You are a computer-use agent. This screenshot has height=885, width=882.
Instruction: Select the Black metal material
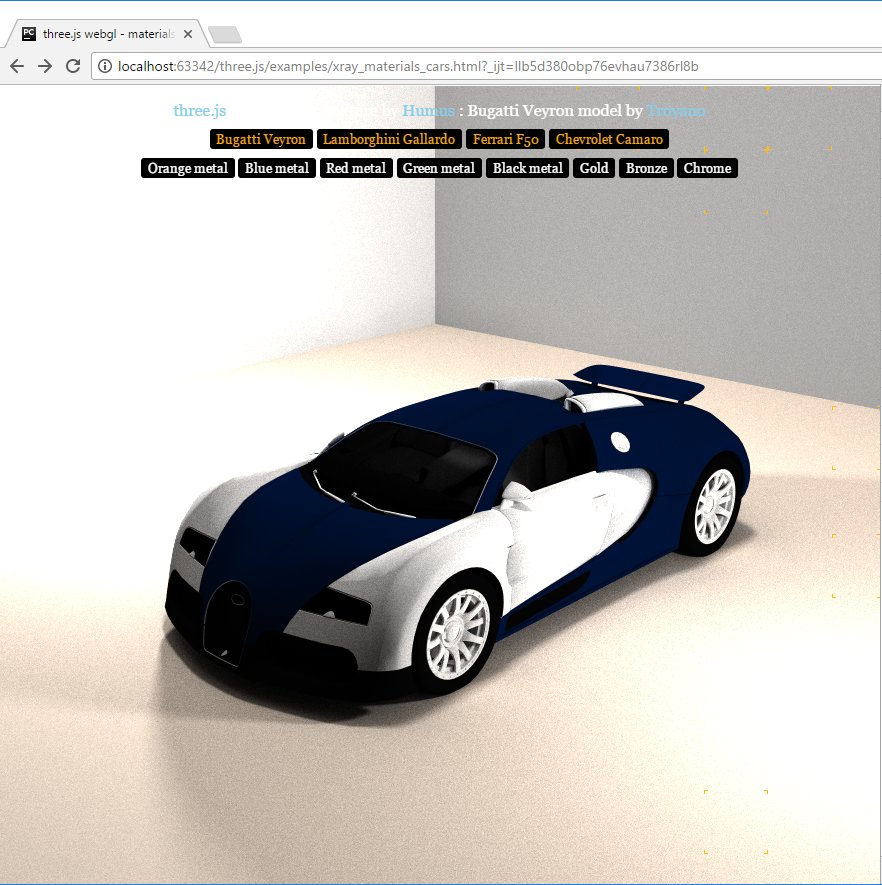pos(527,168)
